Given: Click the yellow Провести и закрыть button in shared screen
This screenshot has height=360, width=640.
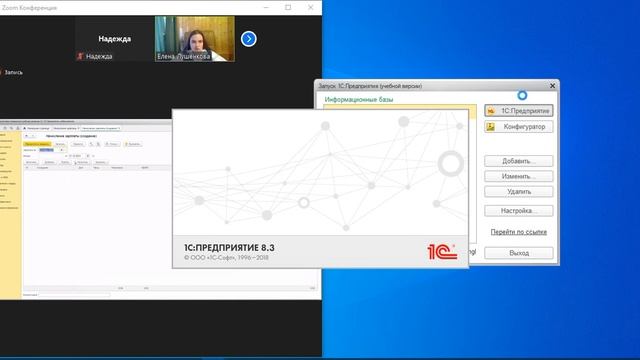Looking at the screenshot, I should [x=37, y=144].
